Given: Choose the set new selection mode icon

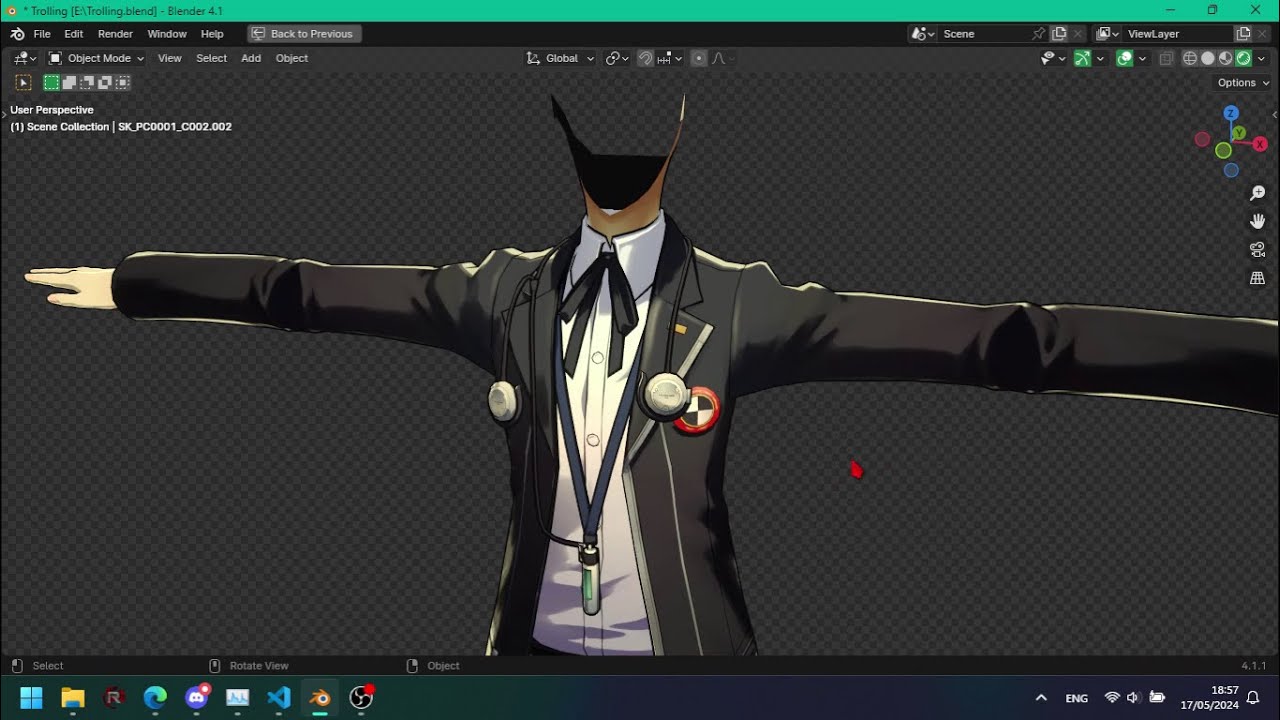Looking at the screenshot, I should 51,83.
